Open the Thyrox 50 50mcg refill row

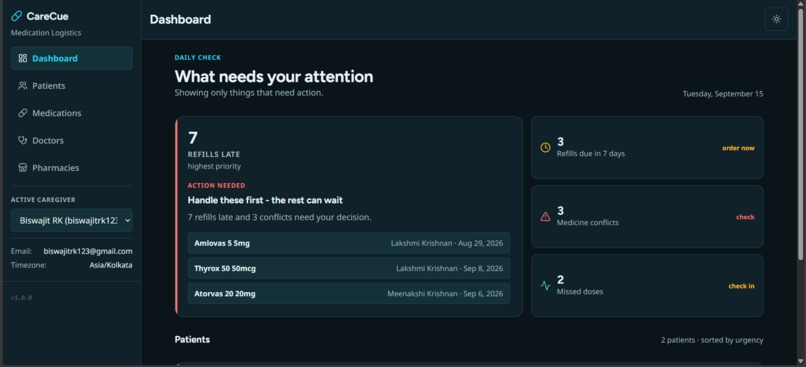349,268
